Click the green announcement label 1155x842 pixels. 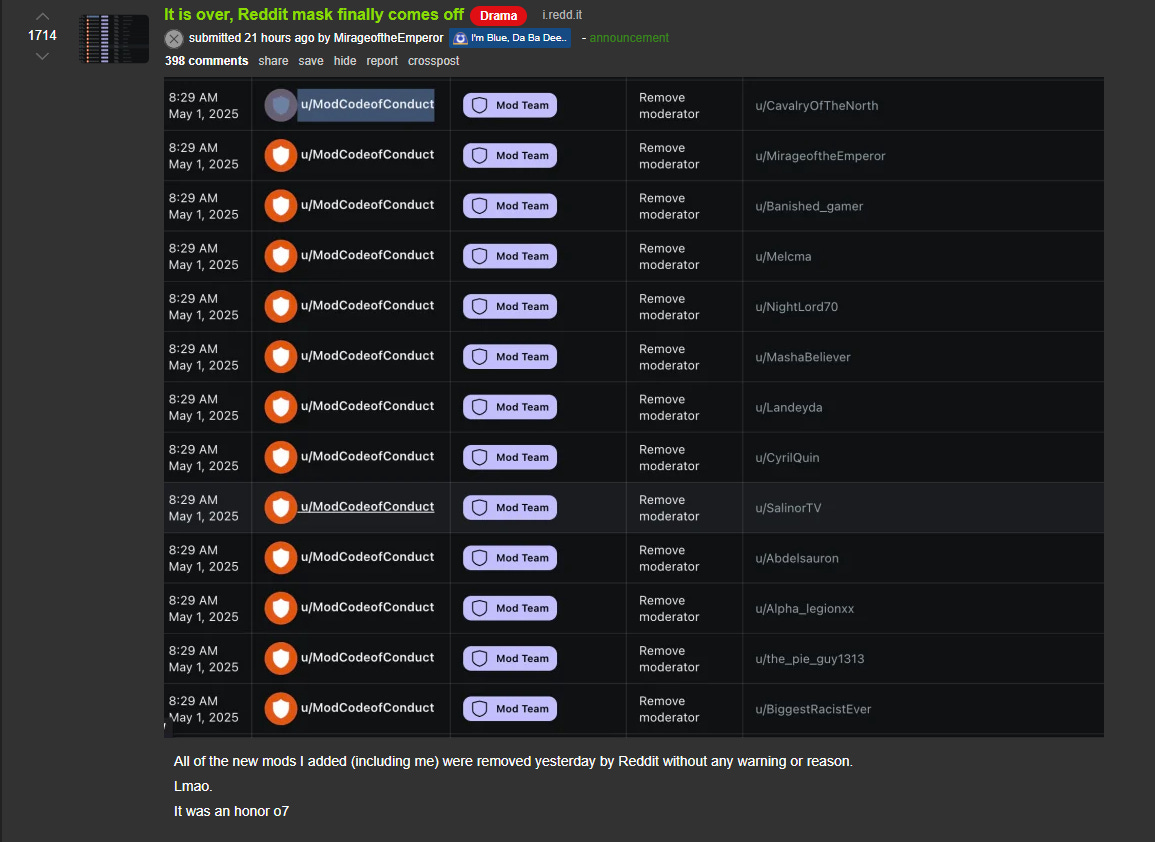point(629,38)
